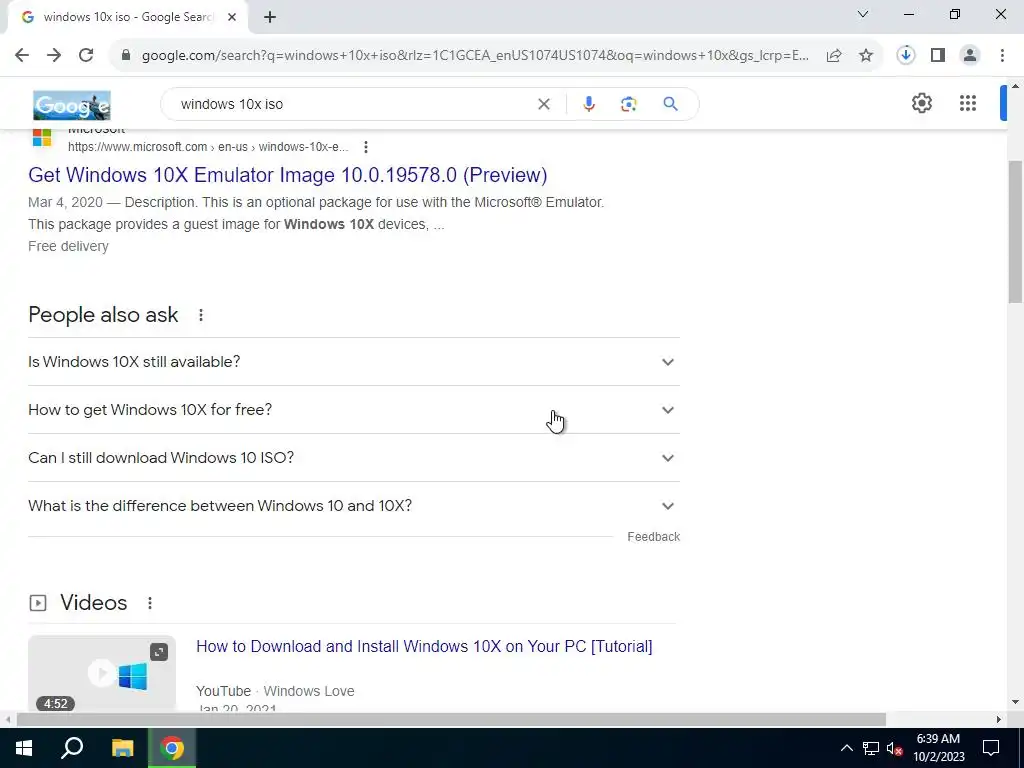The width and height of the screenshot is (1024, 768).
Task: Open a new browser tab
Action: (270, 18)
